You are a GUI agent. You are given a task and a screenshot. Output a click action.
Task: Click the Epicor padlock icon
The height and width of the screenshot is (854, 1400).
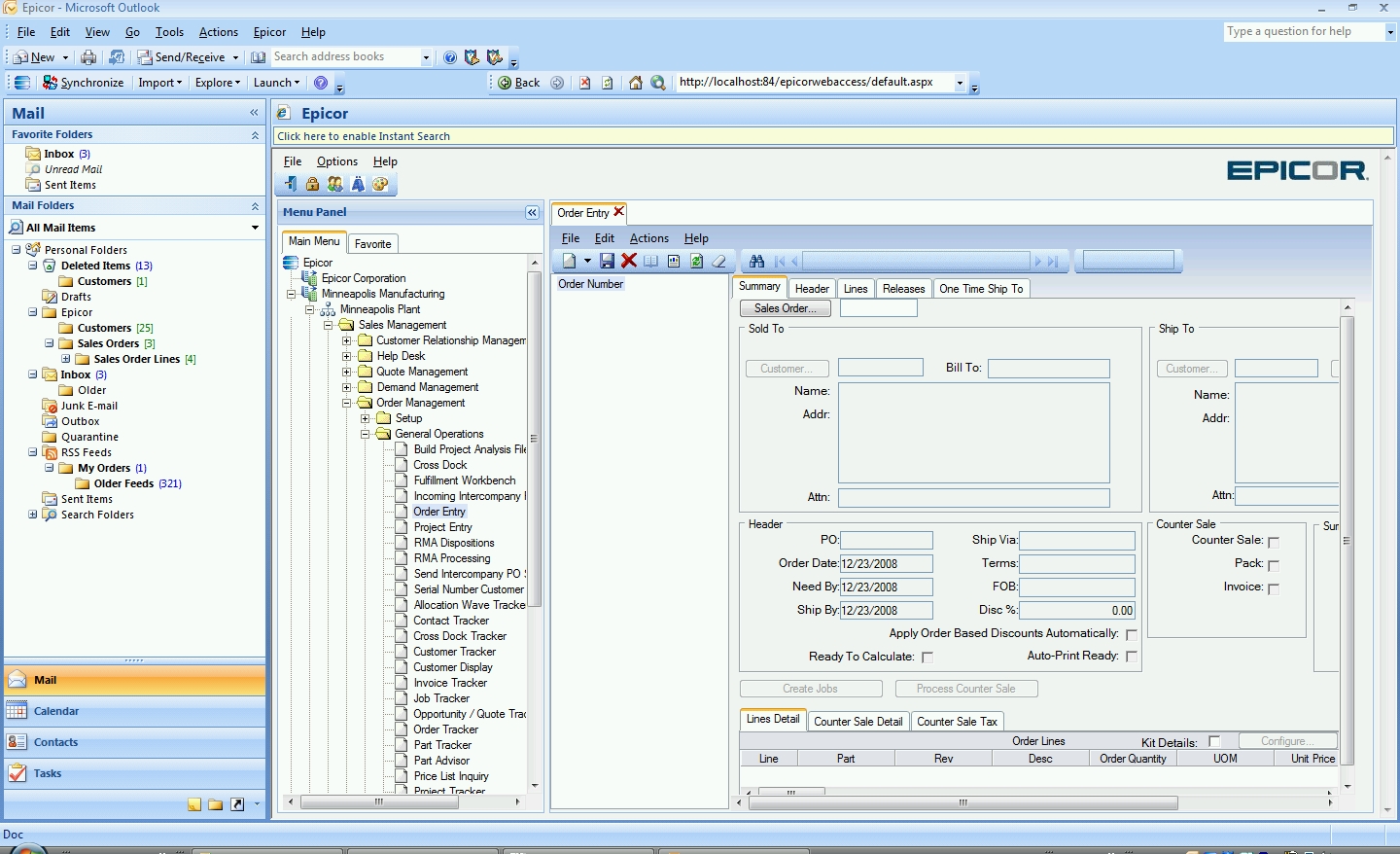pos(312,184)
